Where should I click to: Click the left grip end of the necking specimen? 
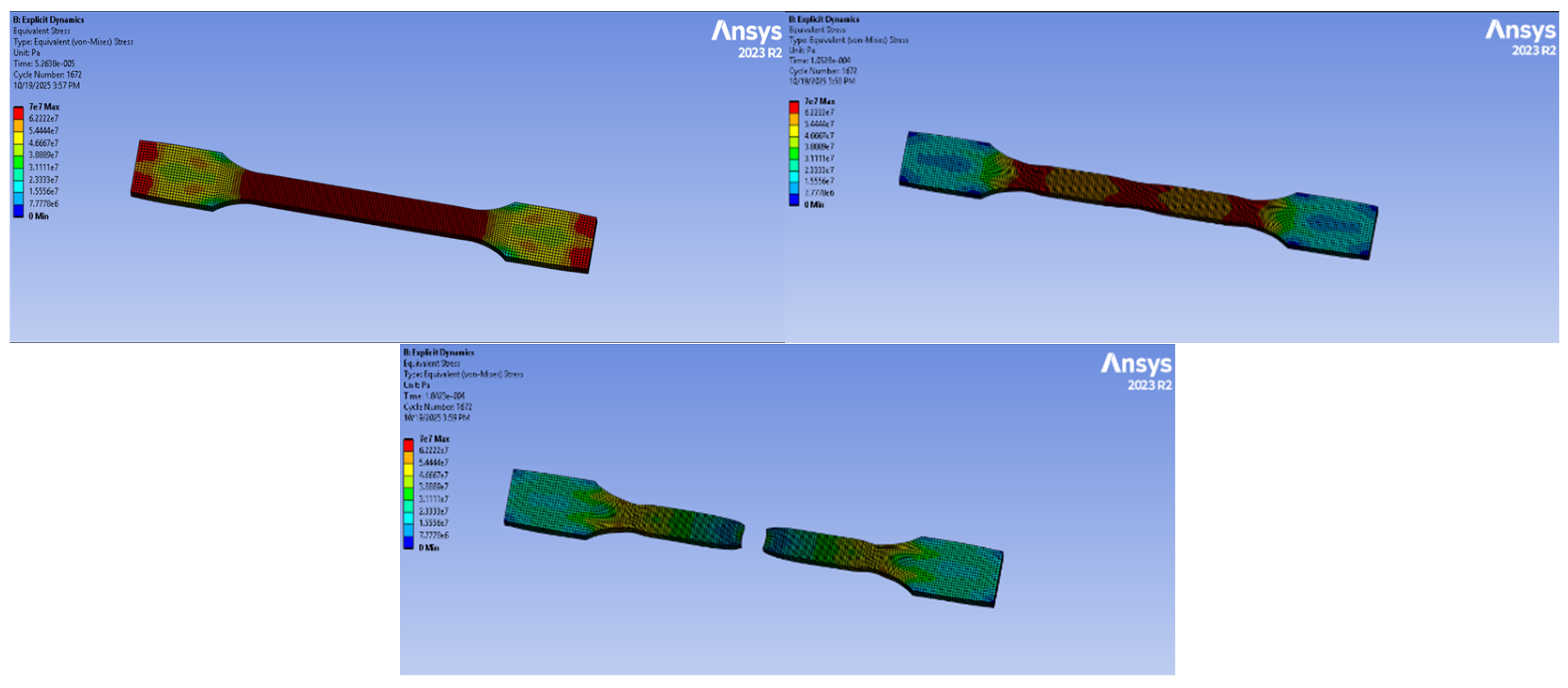[x=944, y=163]
